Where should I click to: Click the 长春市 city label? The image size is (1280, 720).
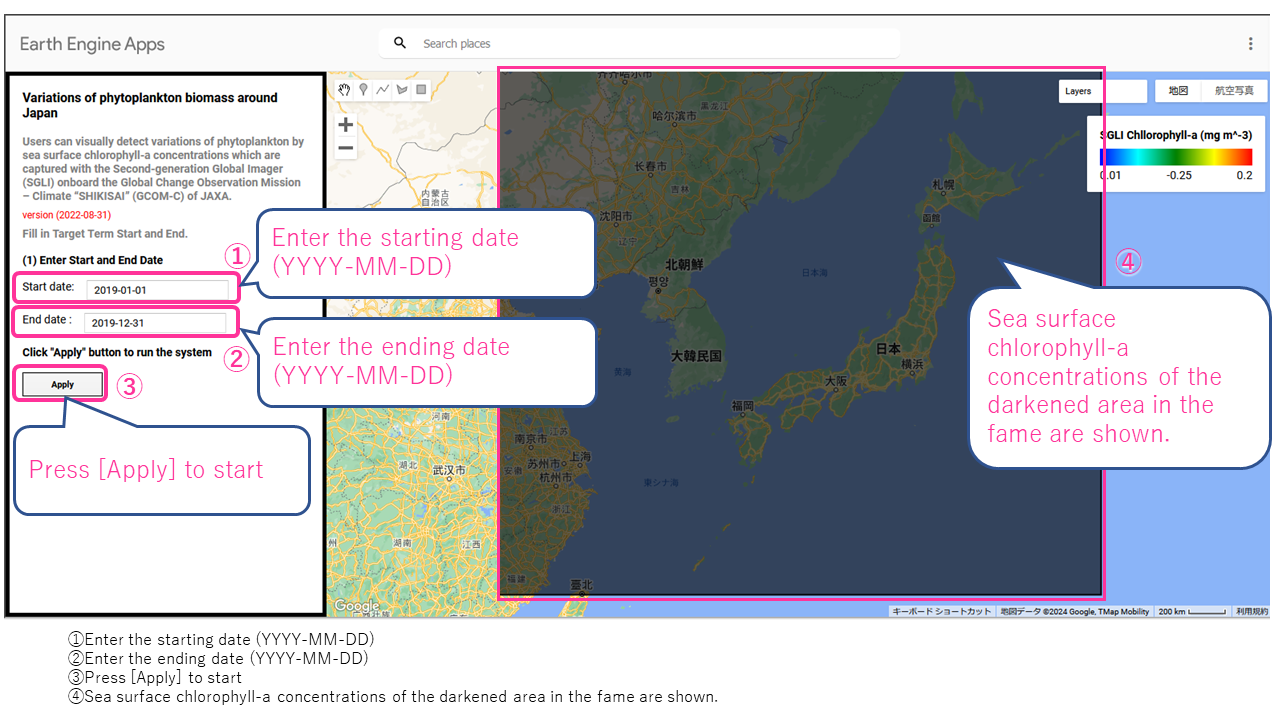click(x=649, y=165)
